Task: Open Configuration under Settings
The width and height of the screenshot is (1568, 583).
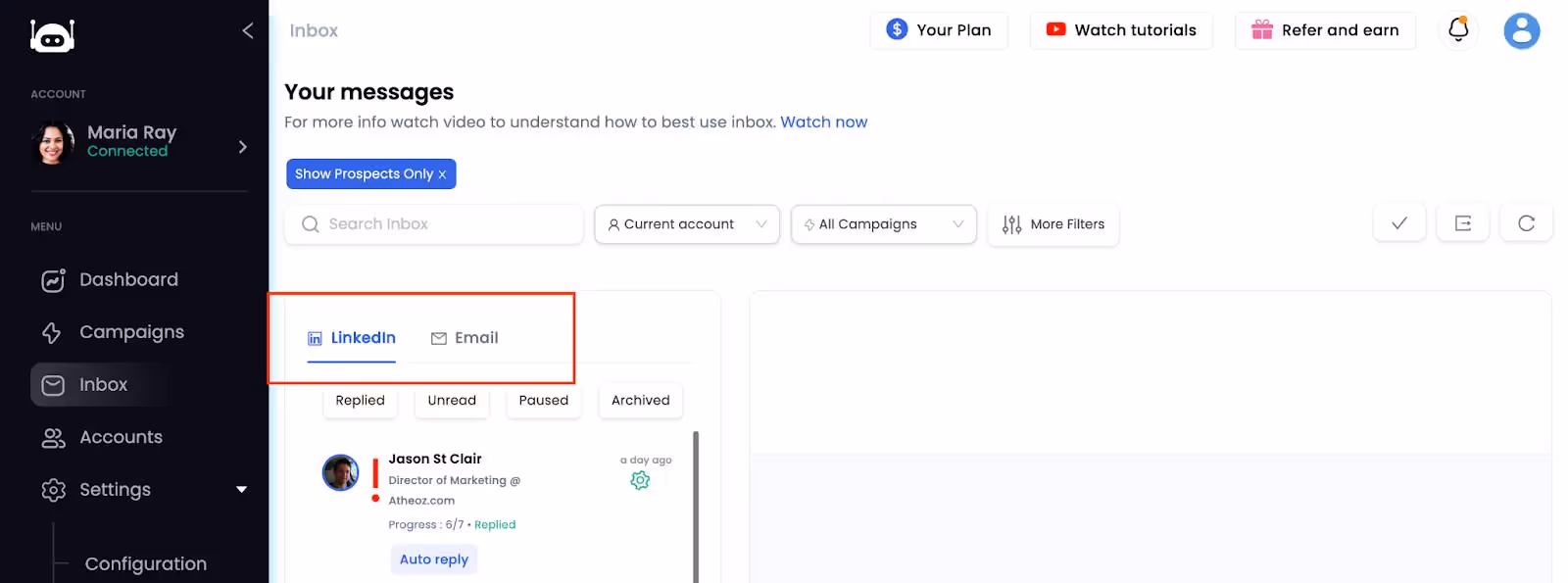Action: pos(146,564)
